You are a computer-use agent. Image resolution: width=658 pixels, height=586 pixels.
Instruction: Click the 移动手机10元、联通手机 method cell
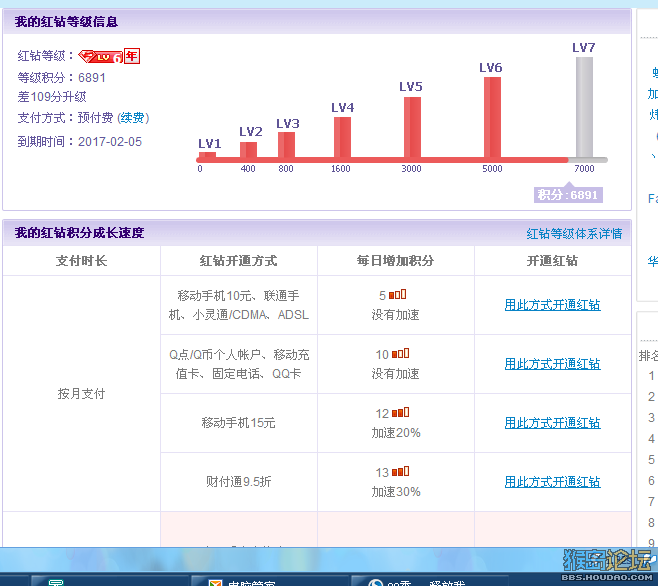[x=238, y=305]
